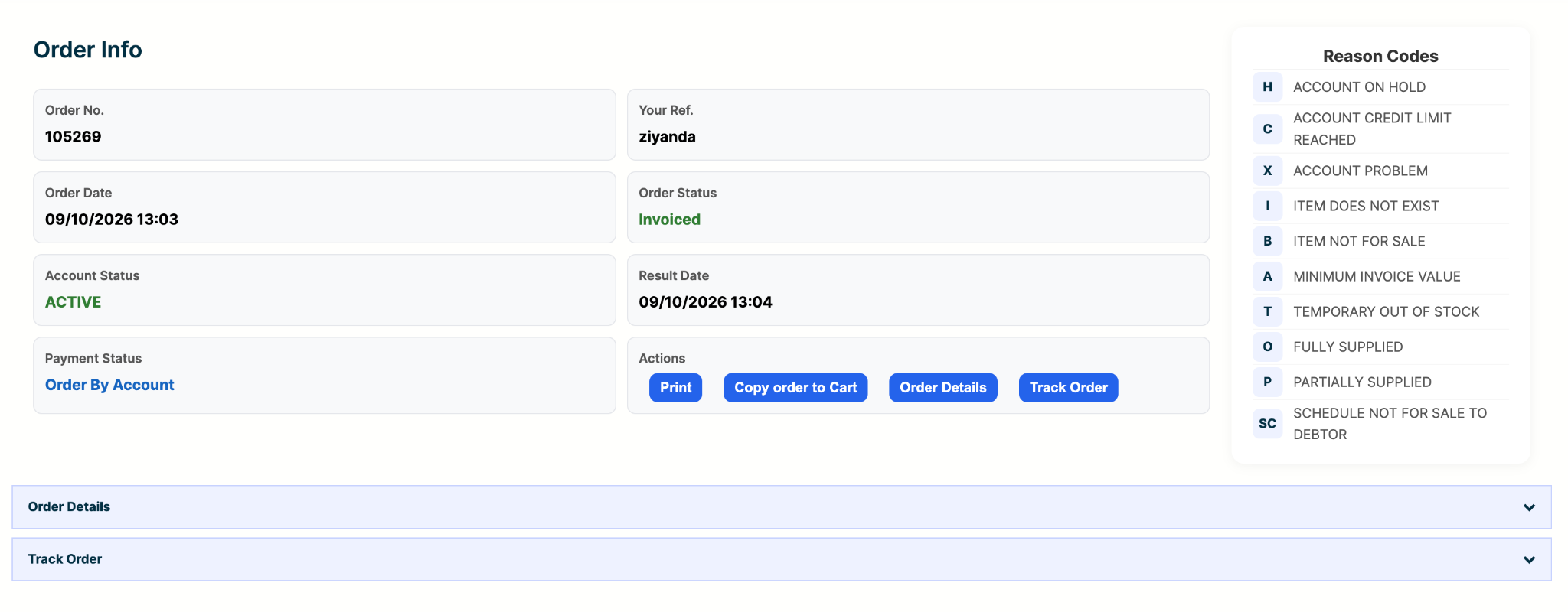Click MINIMUM INVOICE VALUE text

[1377, 276]
